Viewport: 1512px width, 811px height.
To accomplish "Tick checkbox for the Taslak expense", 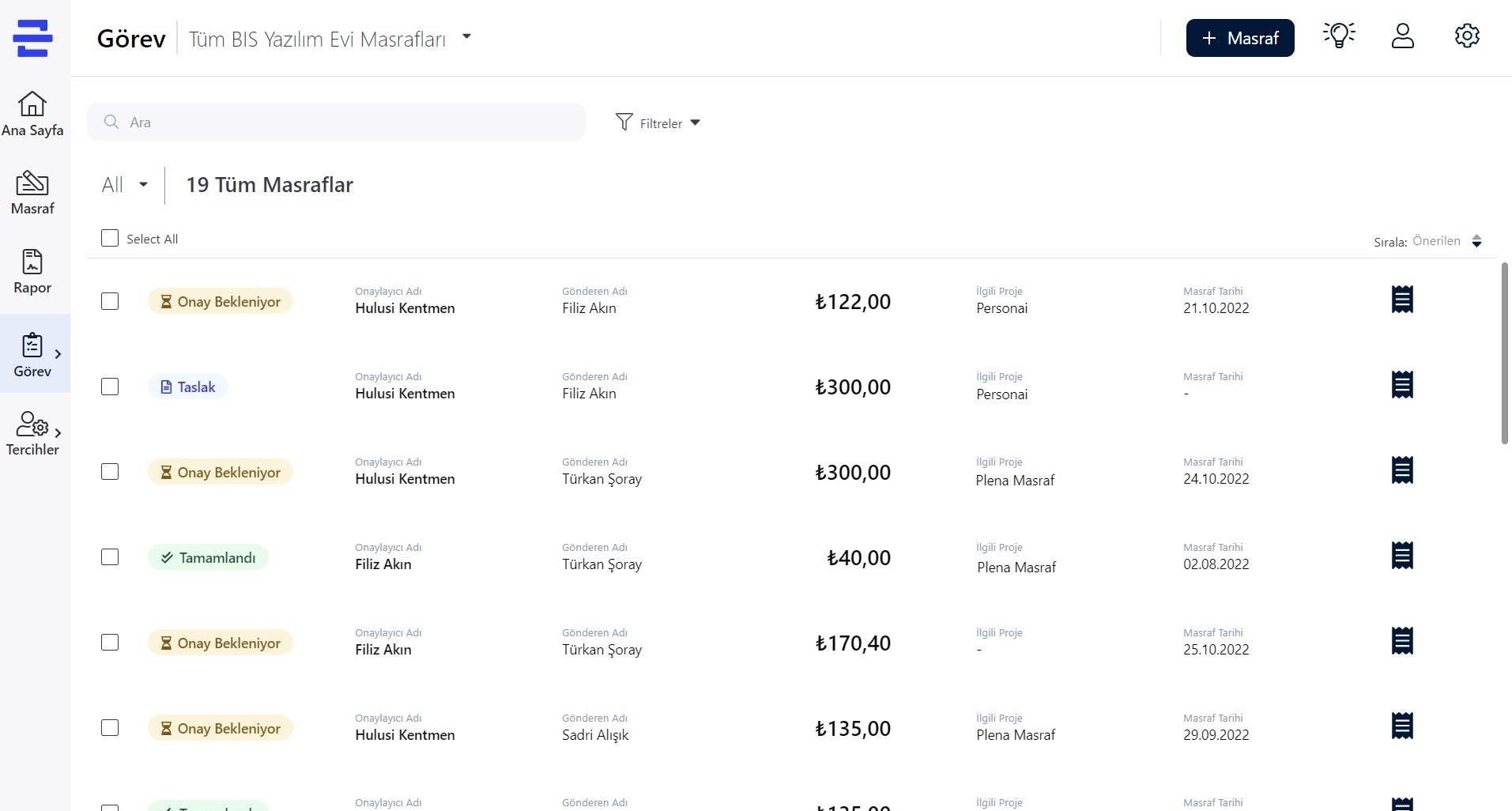I will [x=110, y=387].
